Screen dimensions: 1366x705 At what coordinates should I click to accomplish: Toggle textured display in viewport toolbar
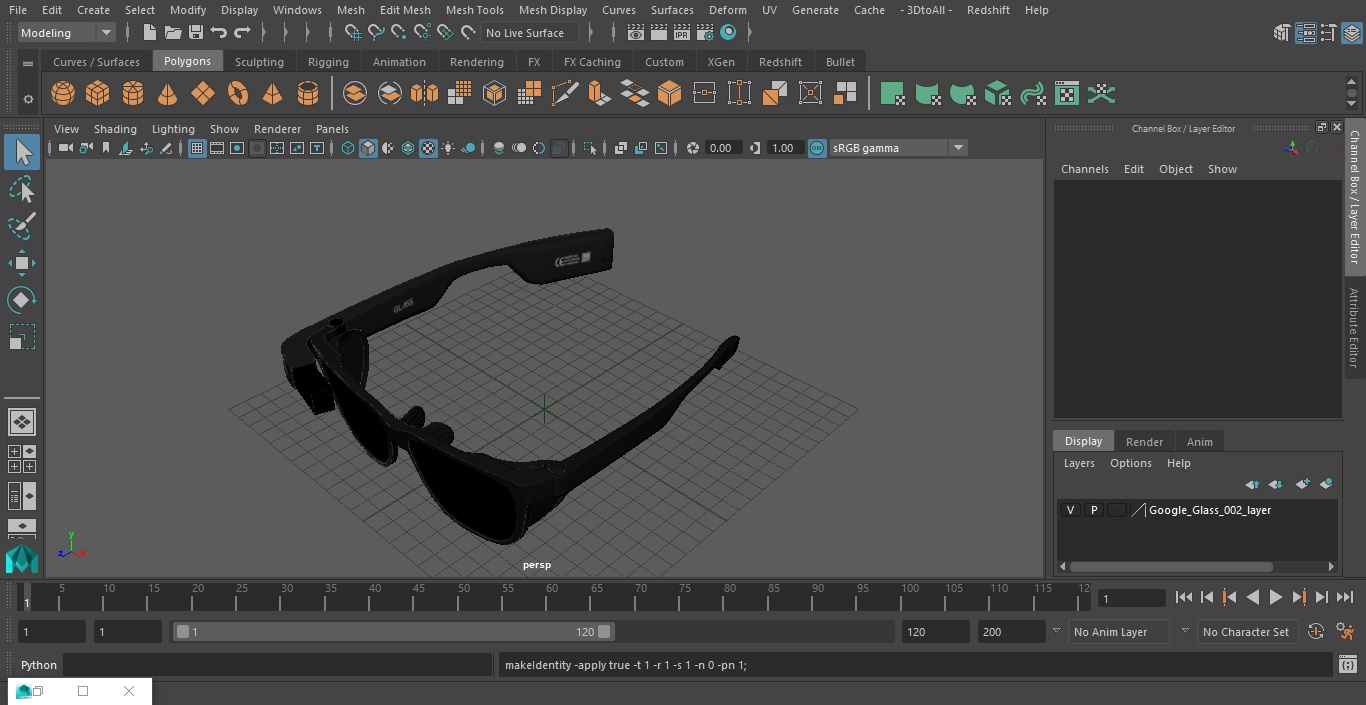[x=428, y=148]
